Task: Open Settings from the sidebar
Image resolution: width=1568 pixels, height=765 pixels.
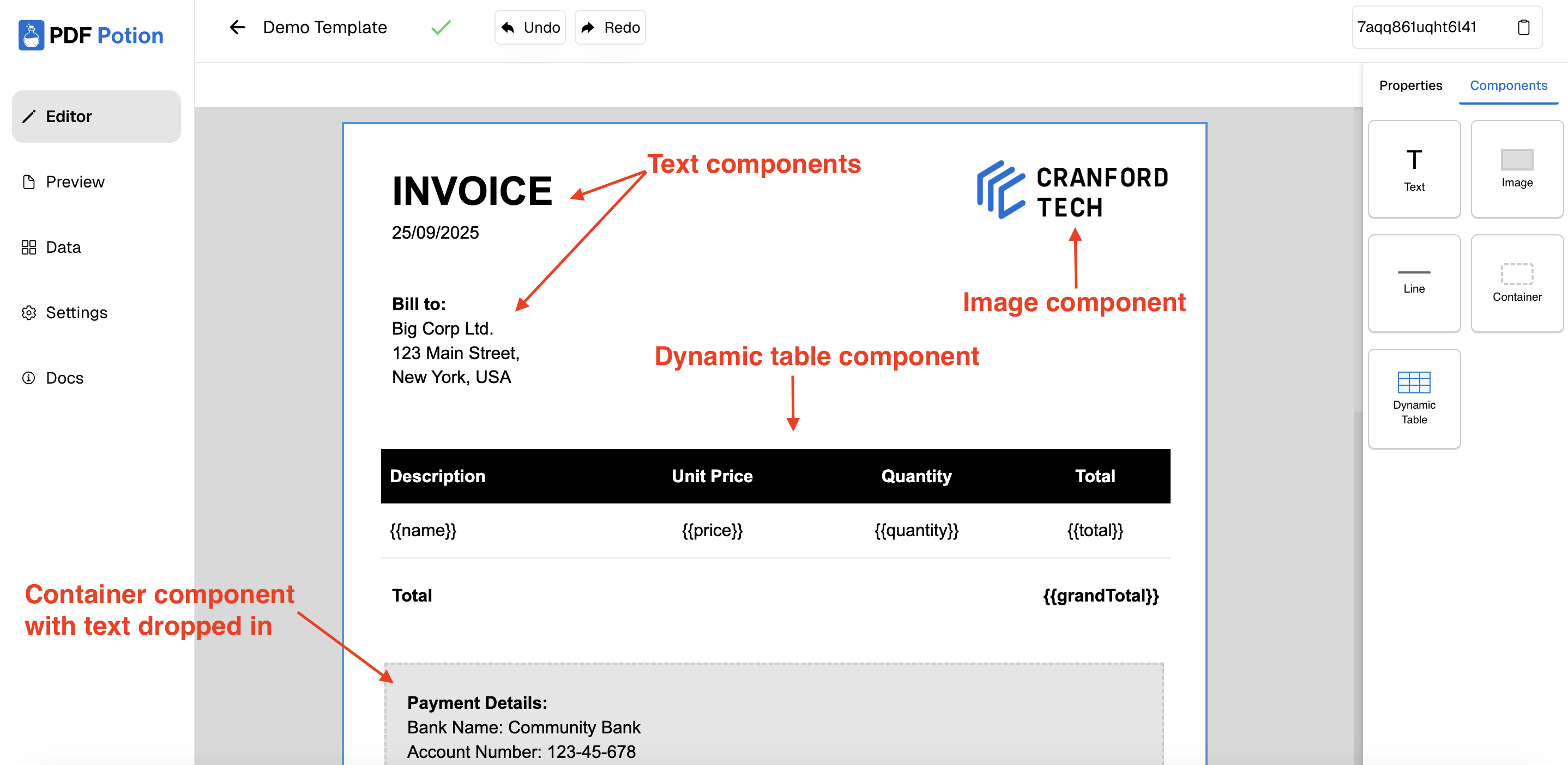Action: point(76,313)
